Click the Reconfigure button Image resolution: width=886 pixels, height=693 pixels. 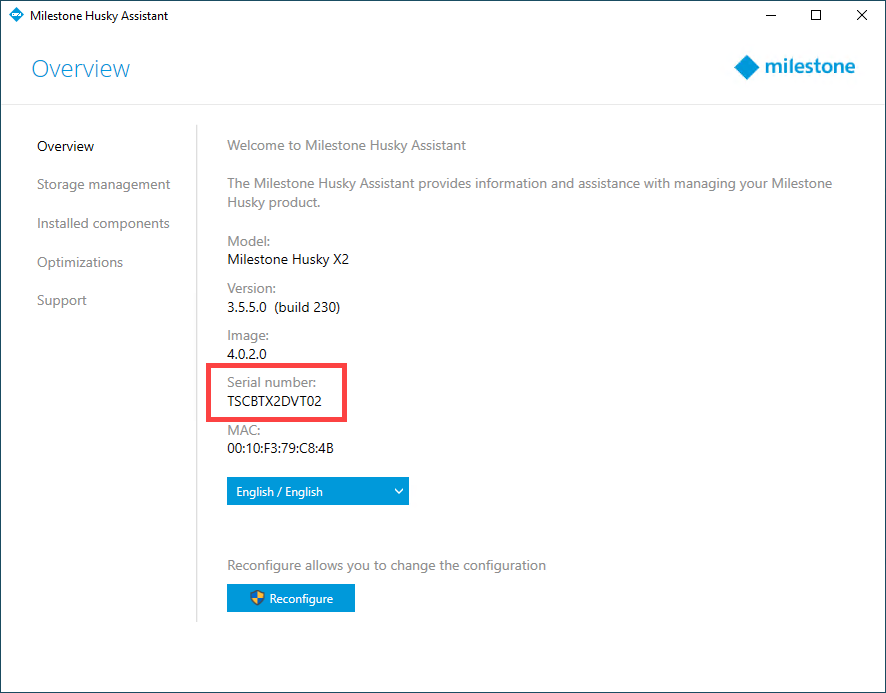pos(290,598)
